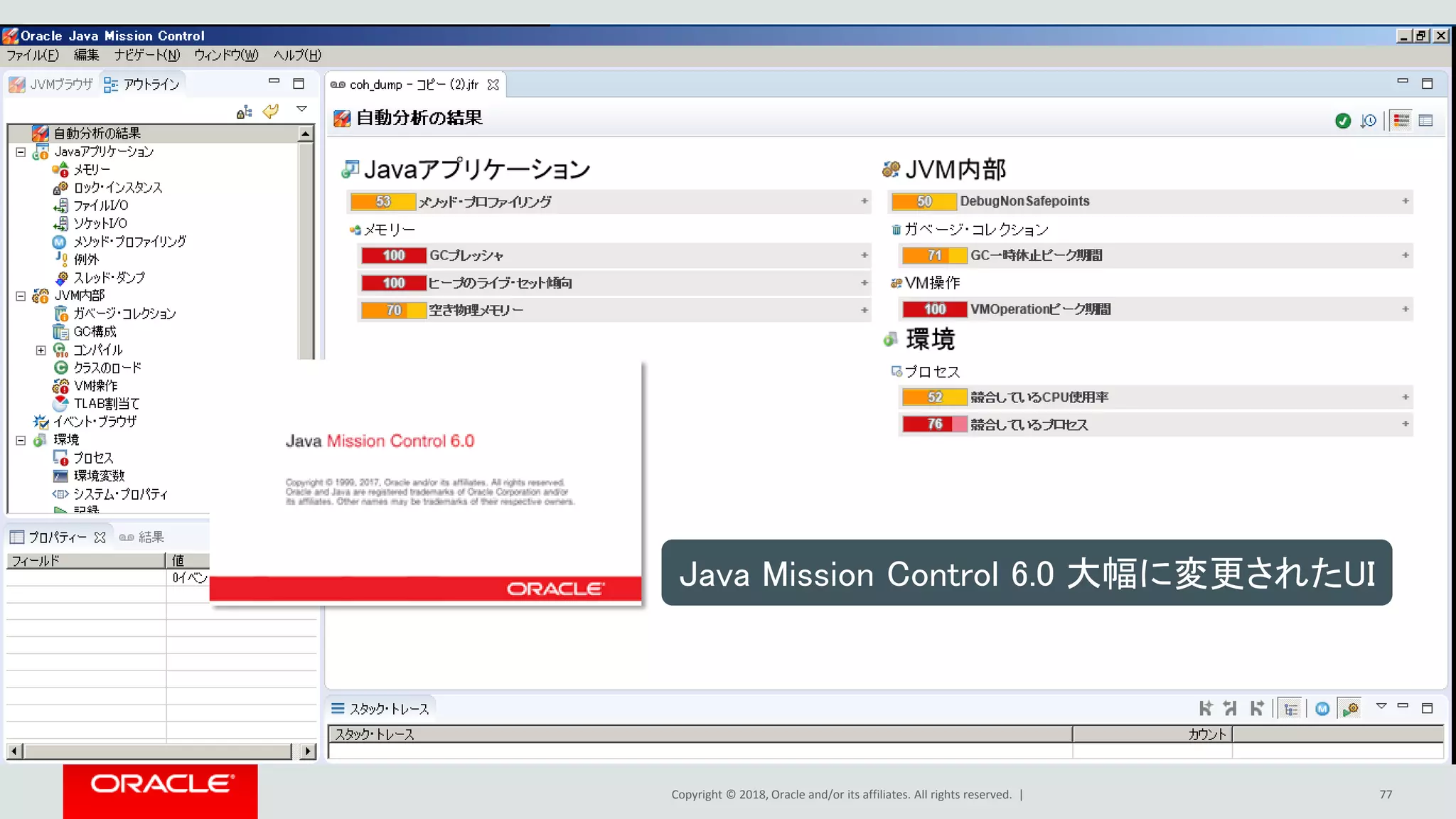
Task: Select 自動分析の結果 in the outline tree
Action: [97, 133]
